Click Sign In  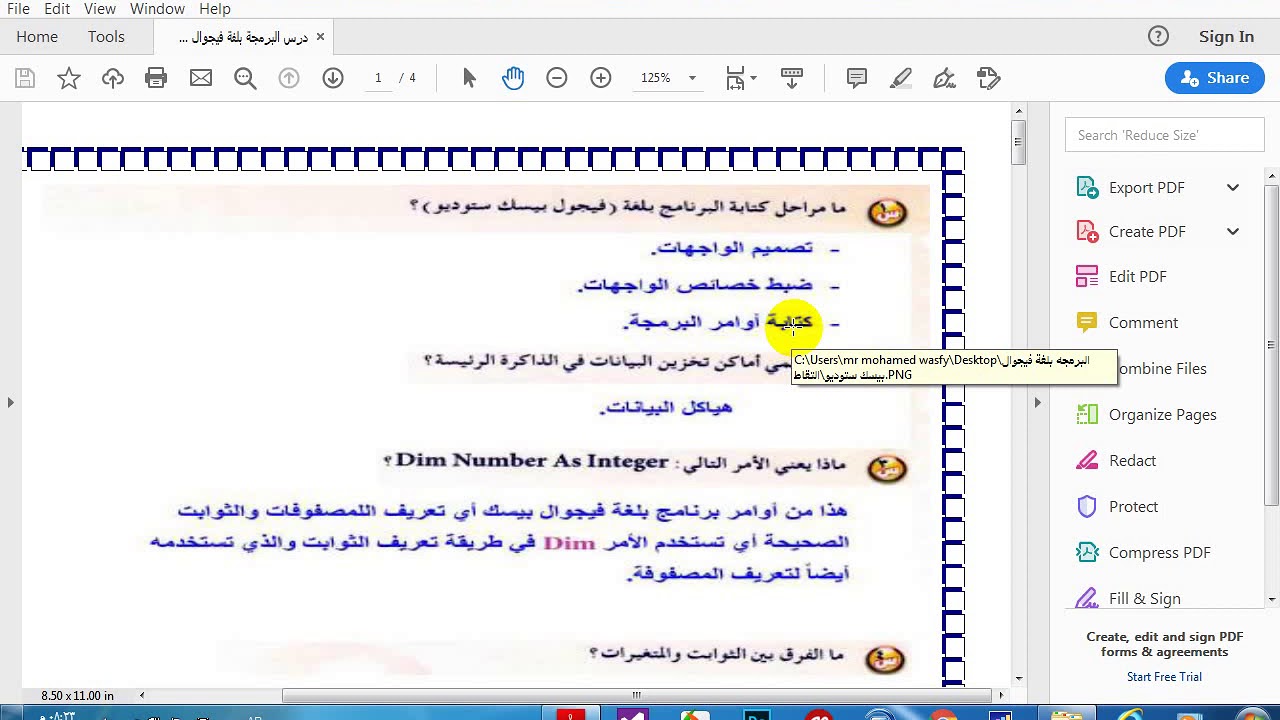[1226, 36]
